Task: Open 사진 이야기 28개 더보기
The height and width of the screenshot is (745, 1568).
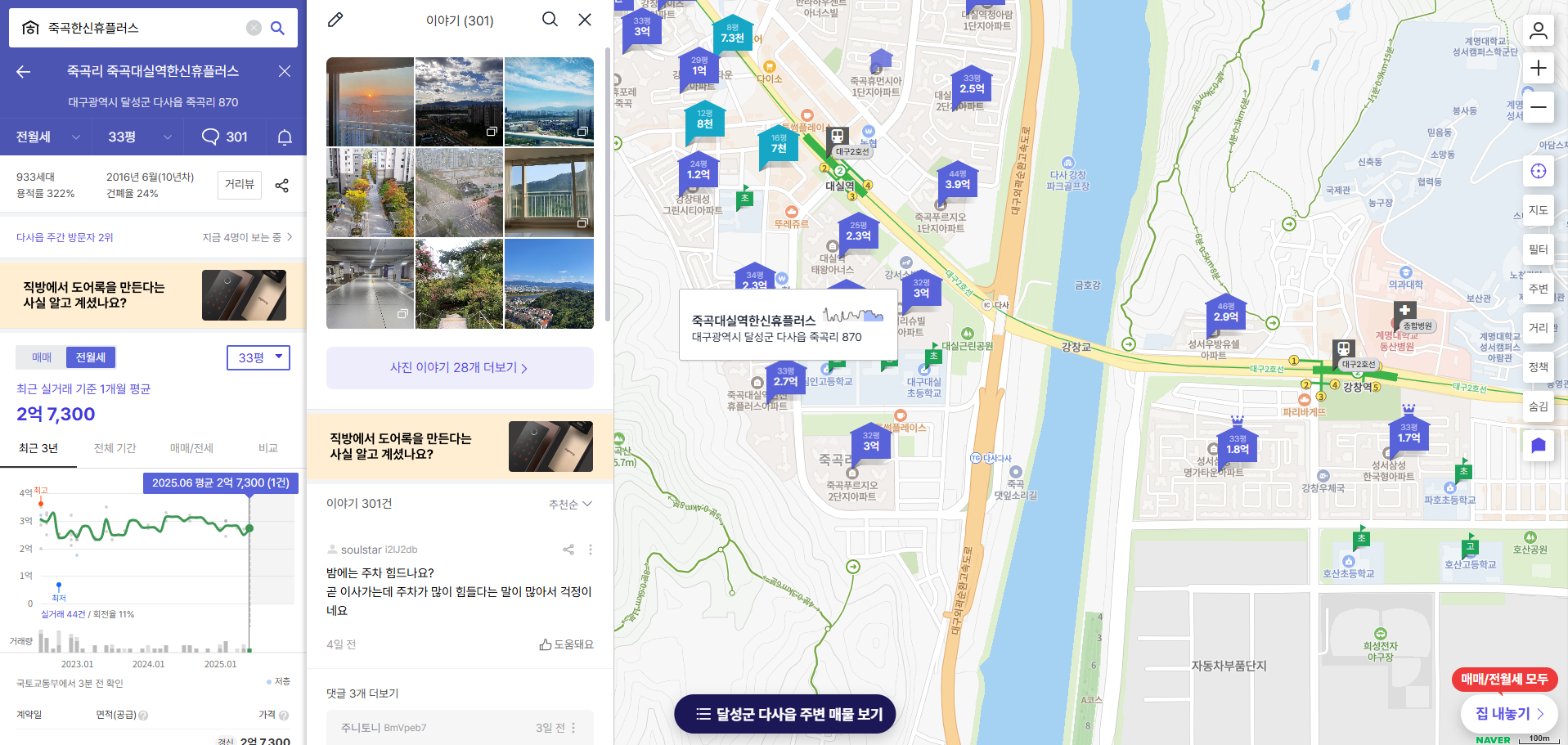Action: pos(460,368)
